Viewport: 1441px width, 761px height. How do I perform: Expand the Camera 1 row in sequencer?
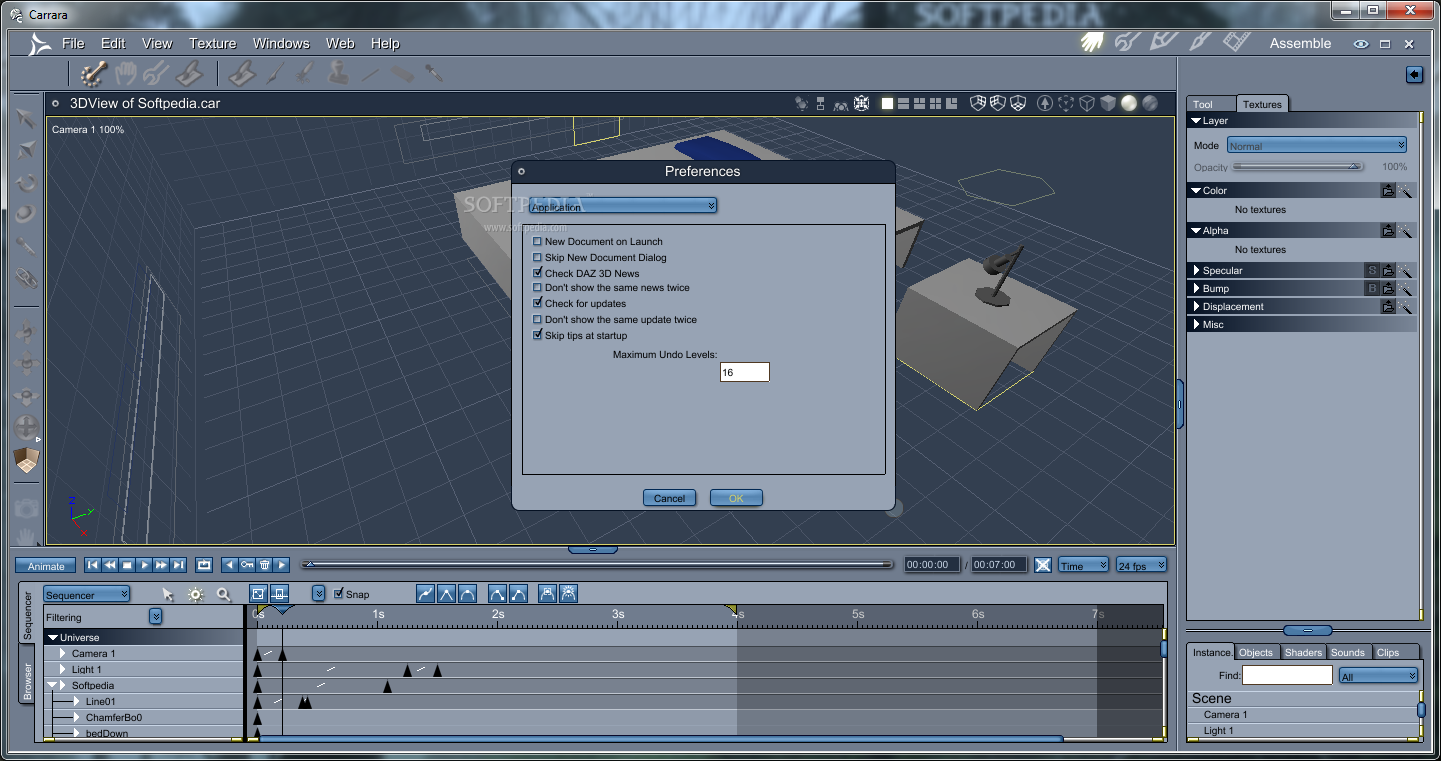tap(63, 653)
